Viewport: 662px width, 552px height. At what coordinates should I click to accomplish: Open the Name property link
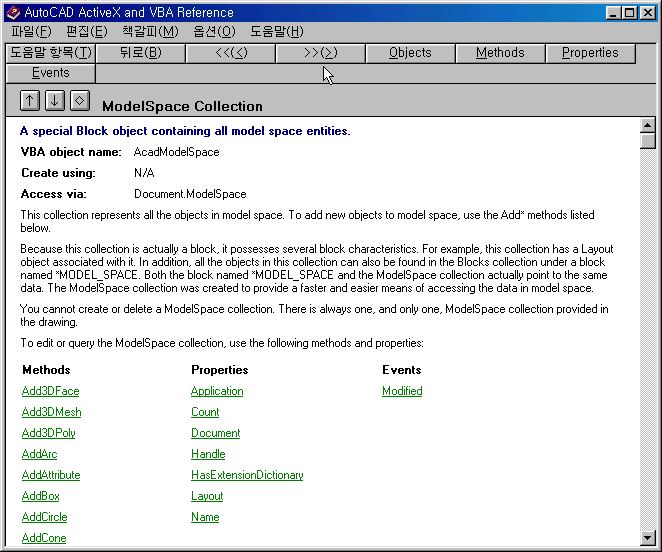pyautogui.click(x=205, y=517)
